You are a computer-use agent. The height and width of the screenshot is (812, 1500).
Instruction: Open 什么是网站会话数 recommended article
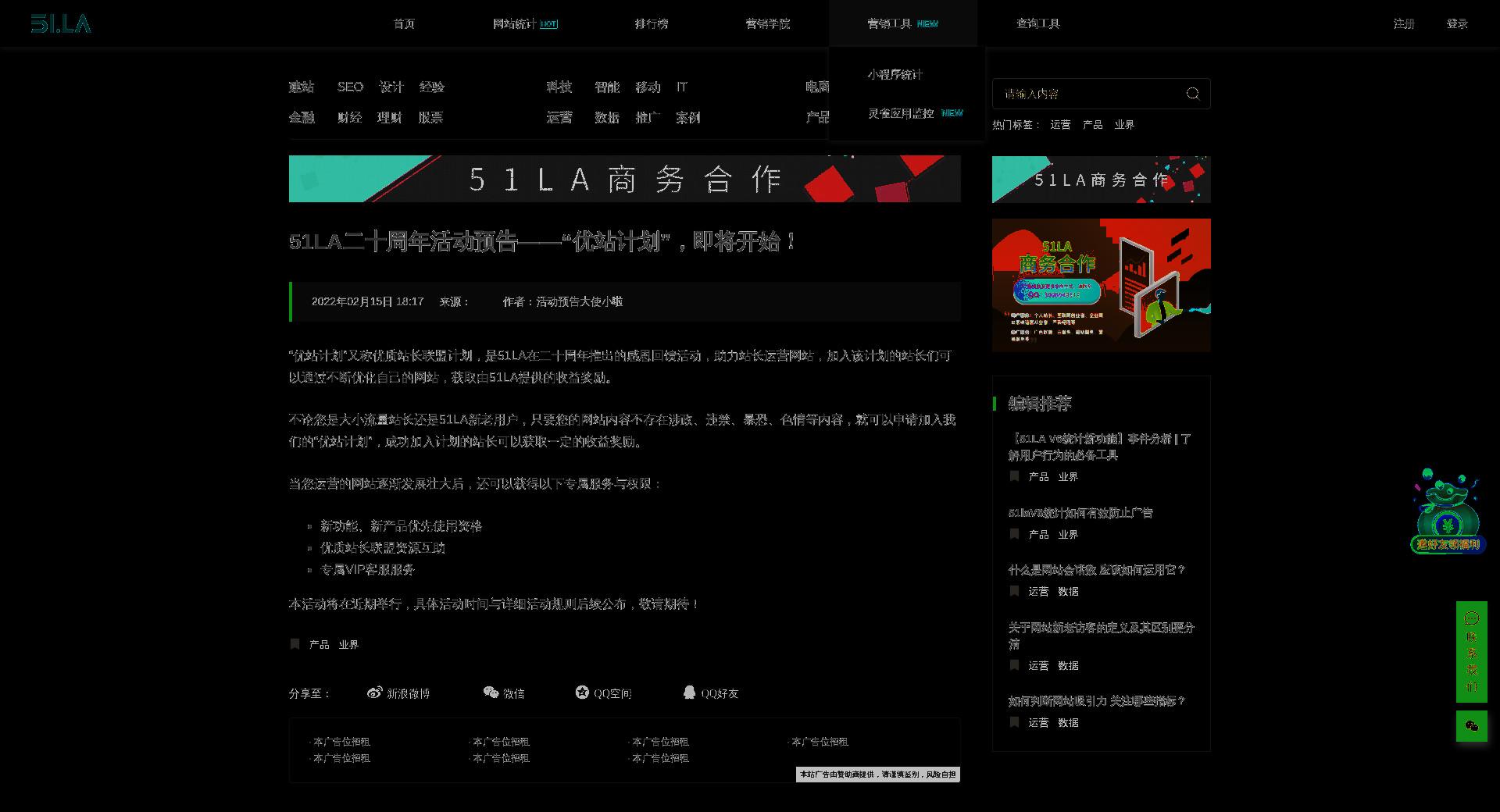(1097, 570)
